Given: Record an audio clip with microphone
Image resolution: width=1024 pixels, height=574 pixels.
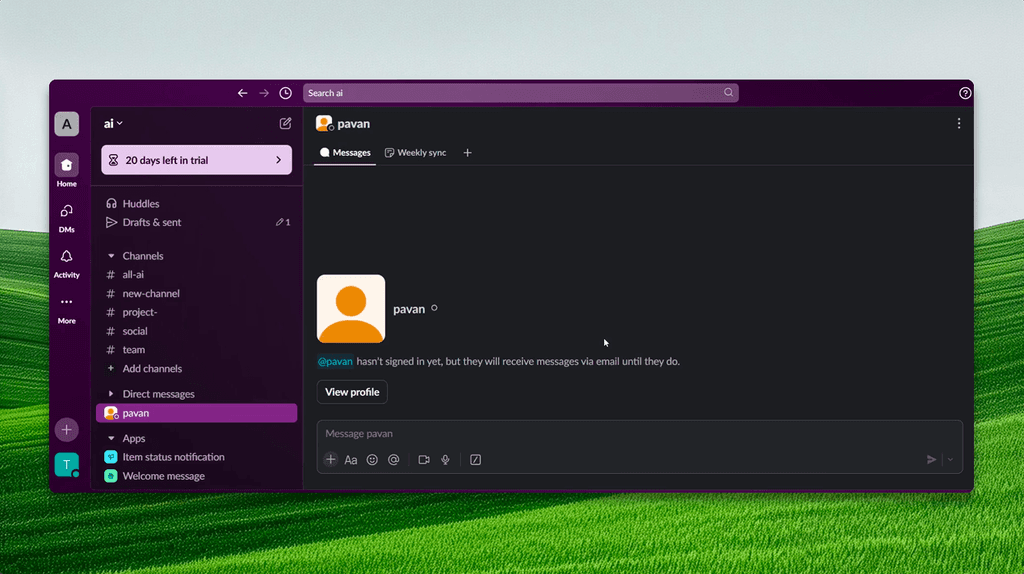Looking at the screenshot, I should pos(445,460).
